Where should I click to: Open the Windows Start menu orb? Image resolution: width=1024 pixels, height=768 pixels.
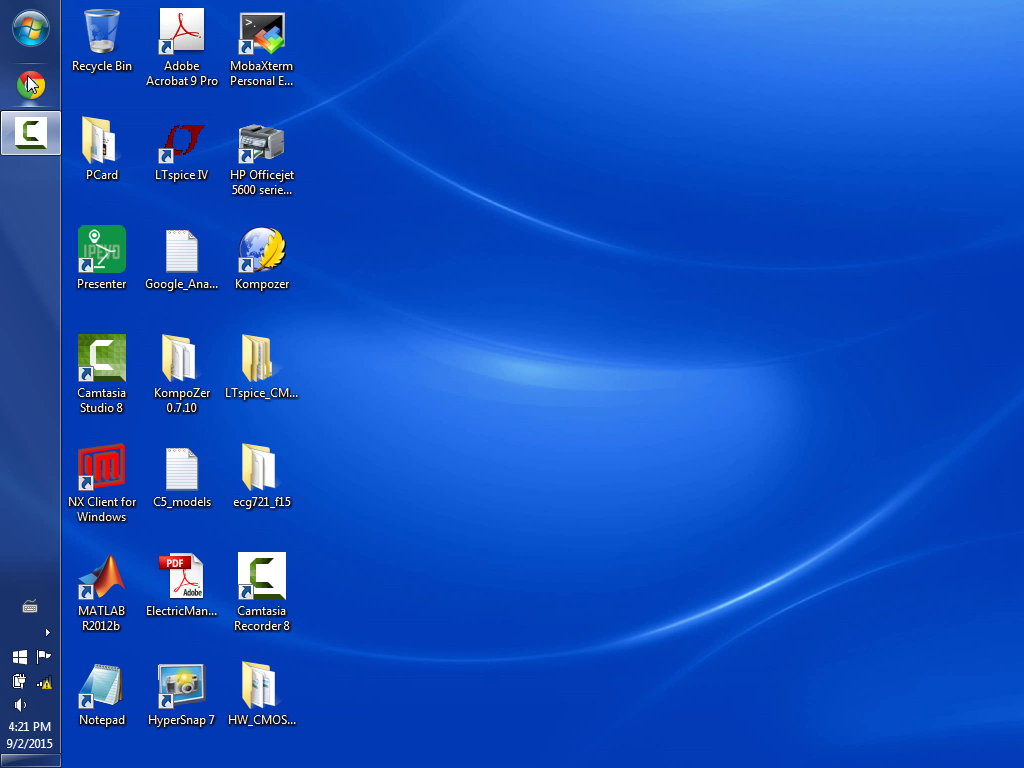[x=30, y=28]
